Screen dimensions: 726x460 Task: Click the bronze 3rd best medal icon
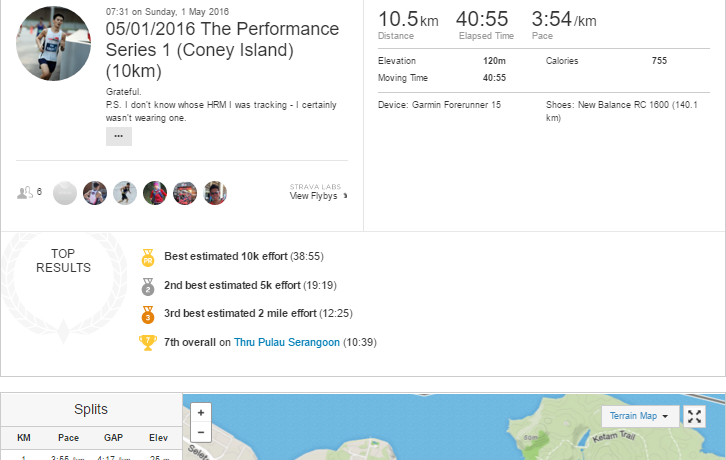point(148,315)
